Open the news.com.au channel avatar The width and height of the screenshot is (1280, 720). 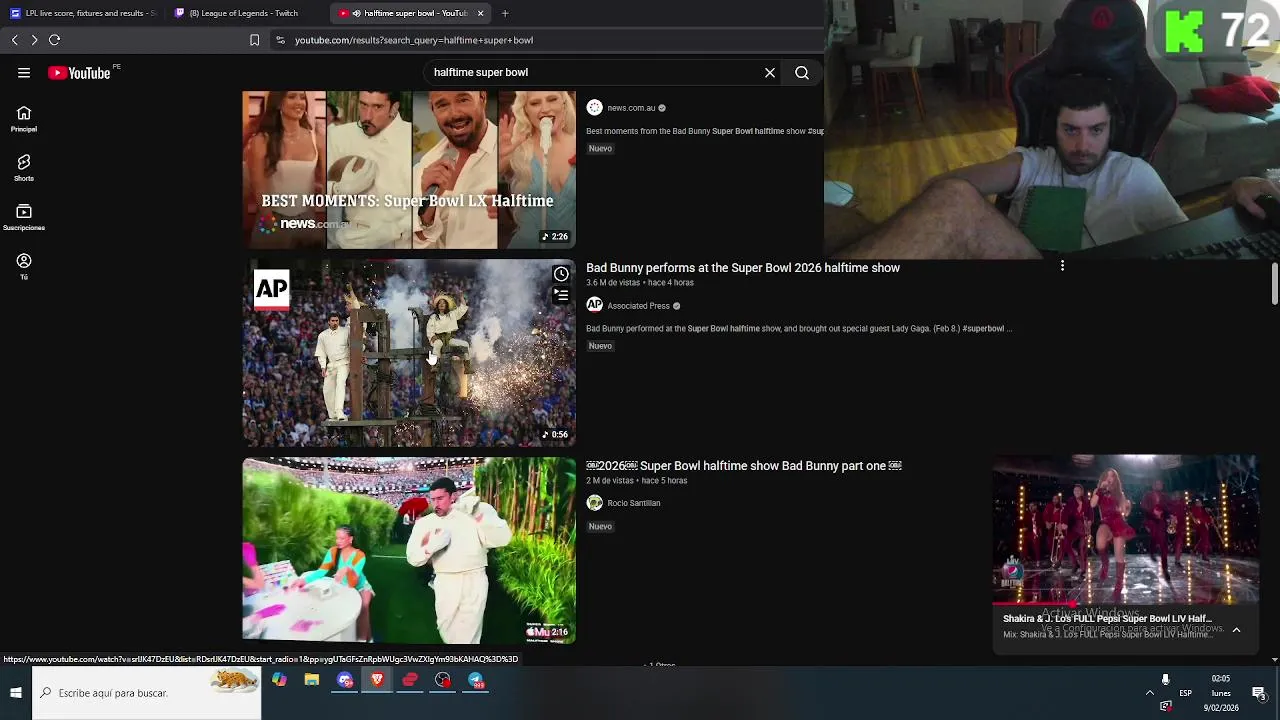point(594,107)
